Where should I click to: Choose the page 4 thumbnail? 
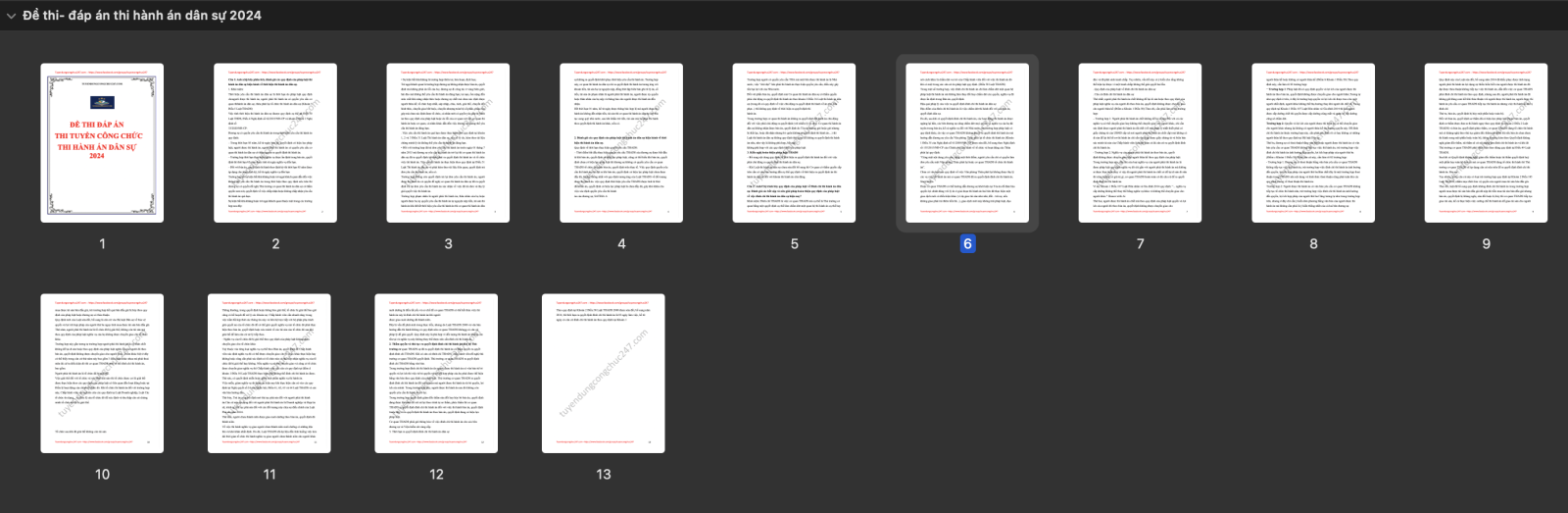tap(621, 143)
